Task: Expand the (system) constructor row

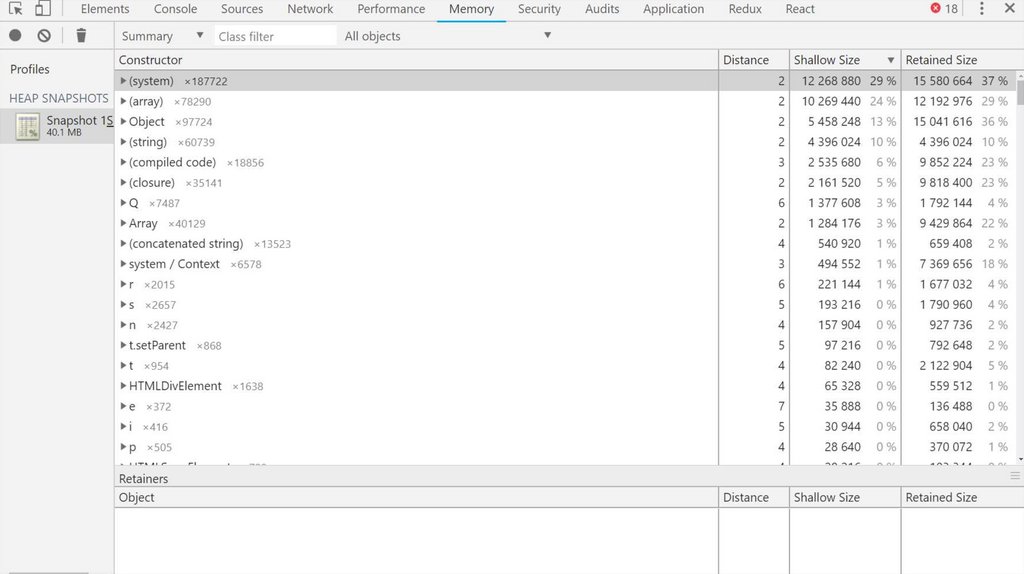Action: (x=123, y=81)
